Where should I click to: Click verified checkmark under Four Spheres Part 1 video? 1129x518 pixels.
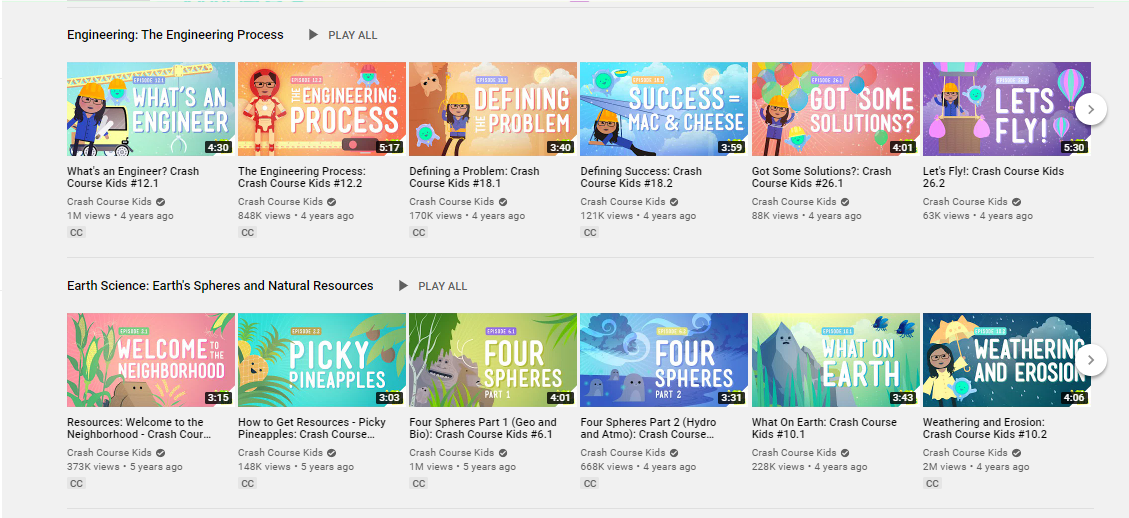(x=503, y=452)
